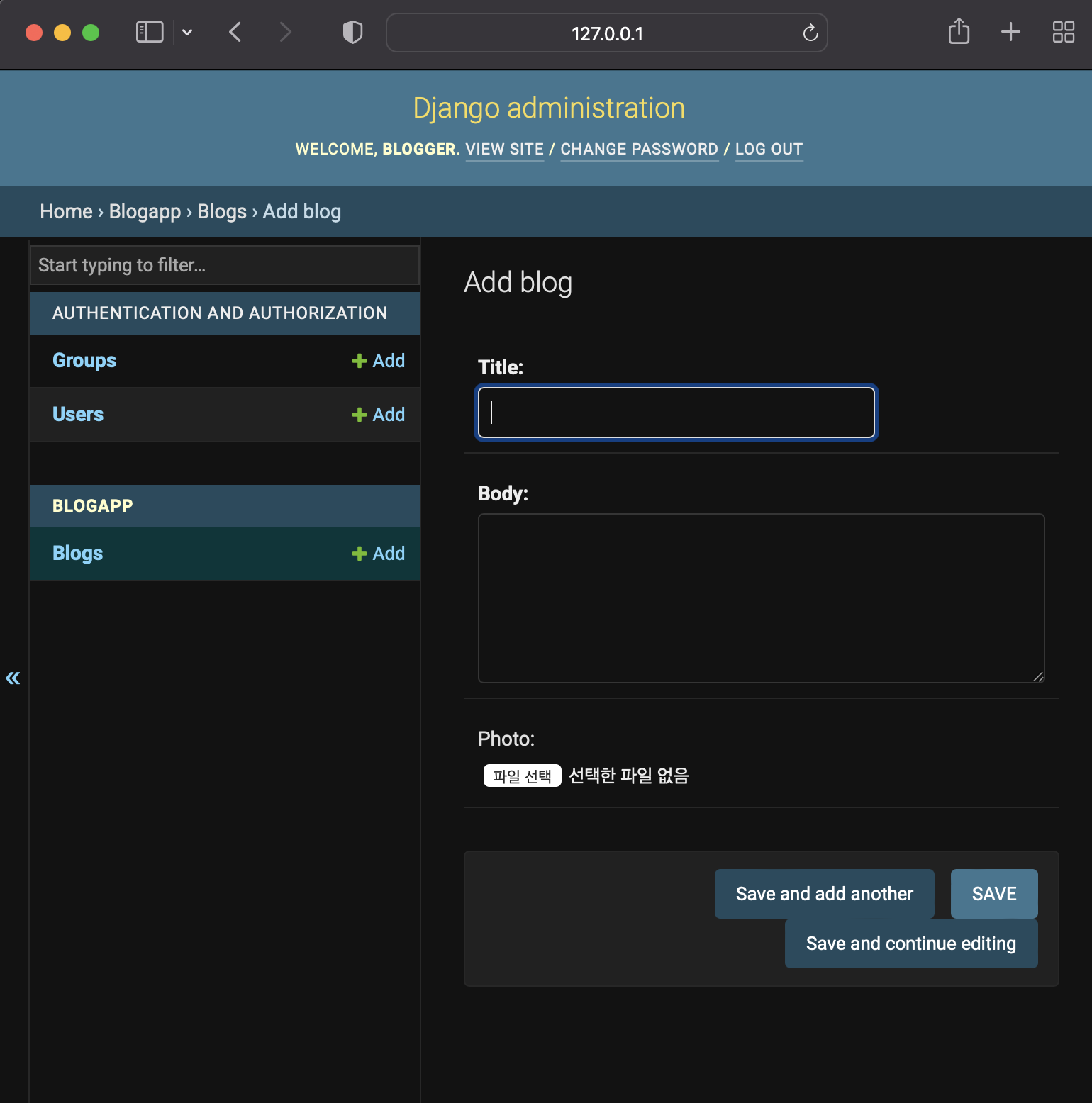Click the Share icon in toolbar
Screen dimensions: 1092x1103
point(959,31)
